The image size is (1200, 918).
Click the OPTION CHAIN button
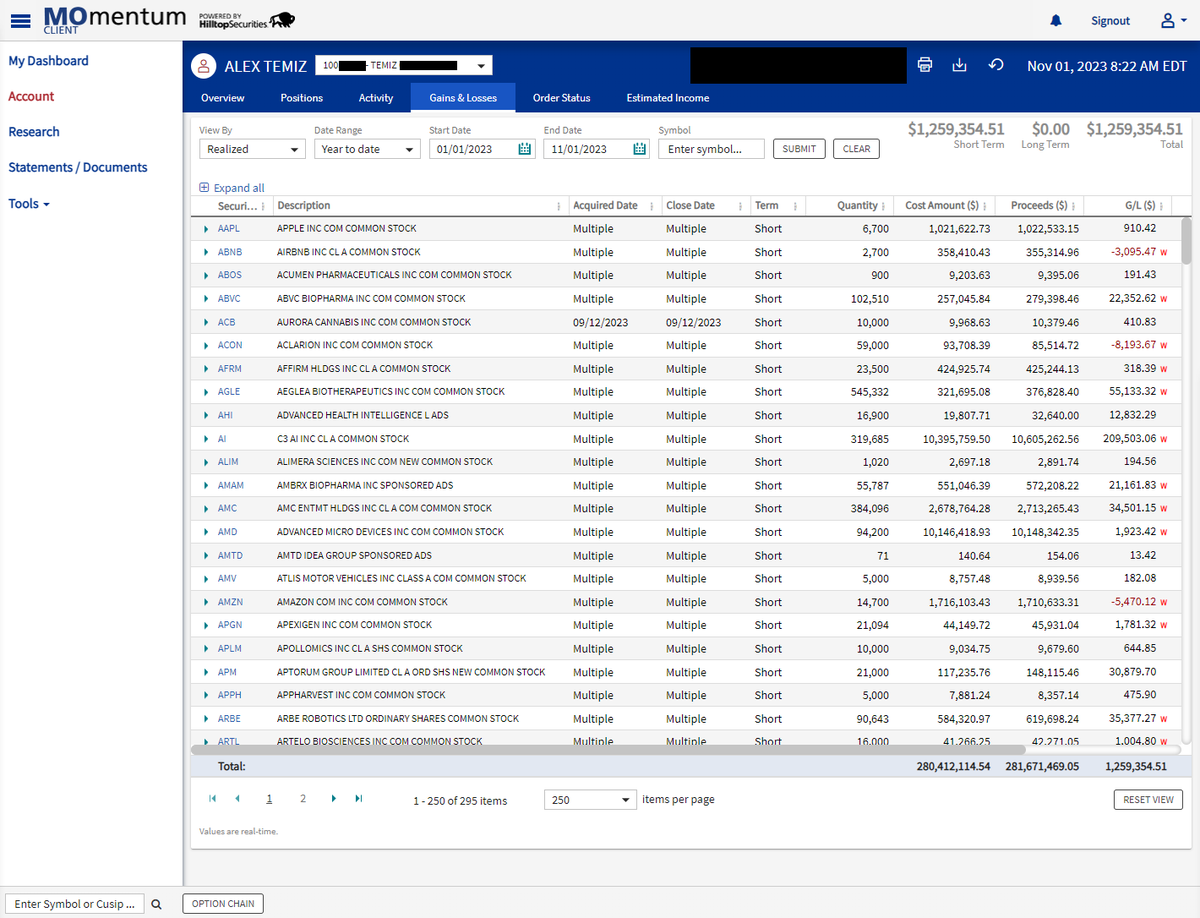223,904
